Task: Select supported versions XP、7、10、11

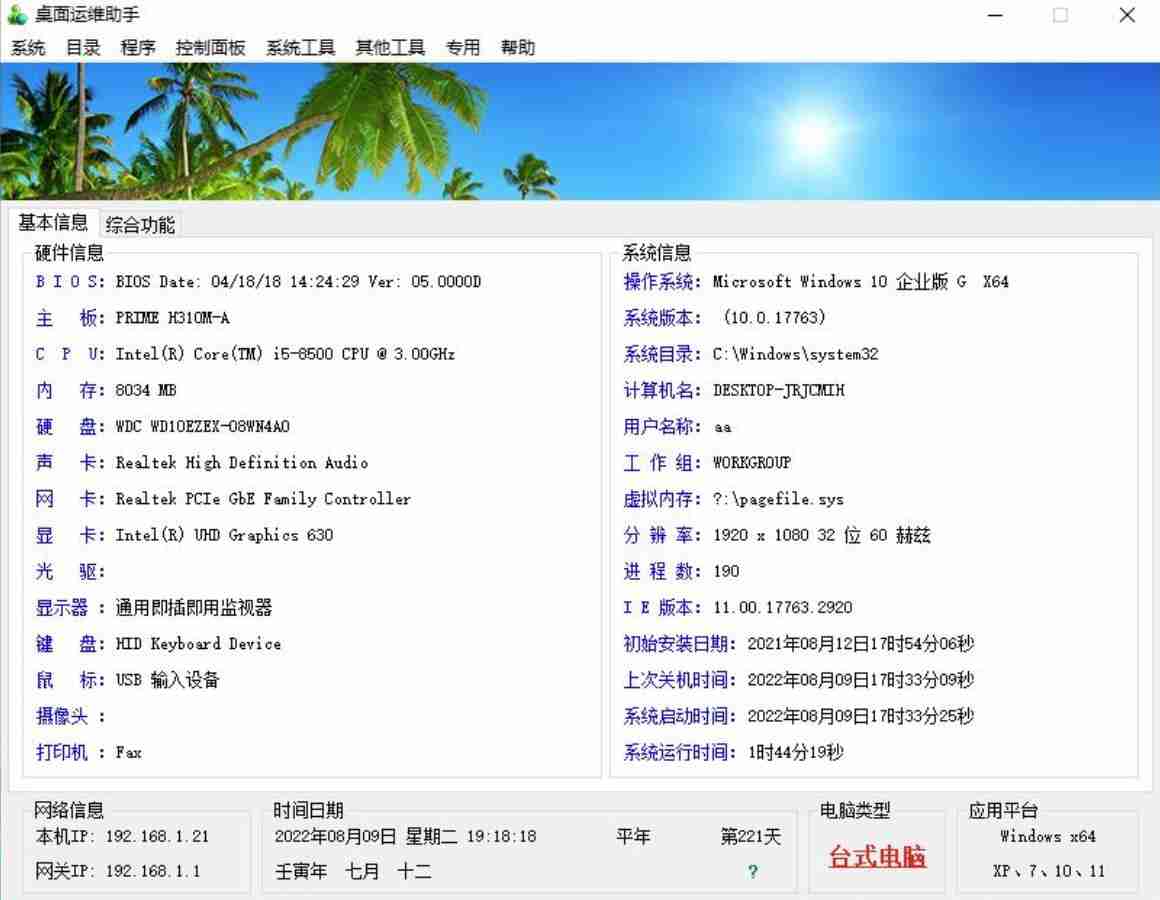Action: [1048, 872]
